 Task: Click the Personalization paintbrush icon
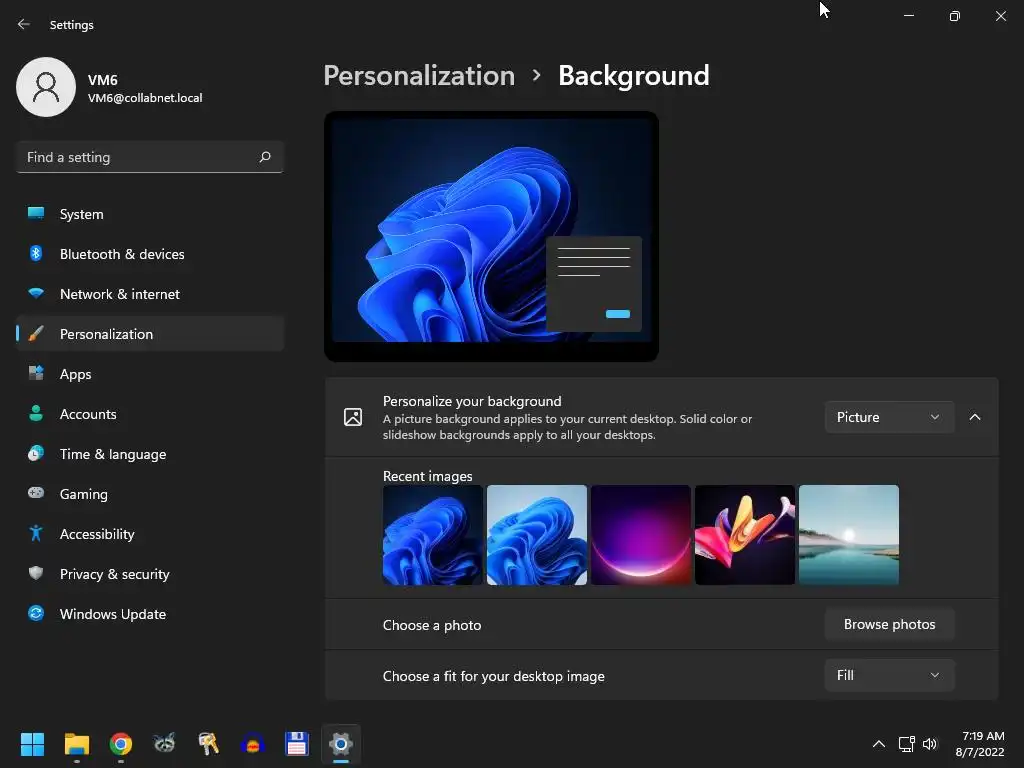(36, 334)
